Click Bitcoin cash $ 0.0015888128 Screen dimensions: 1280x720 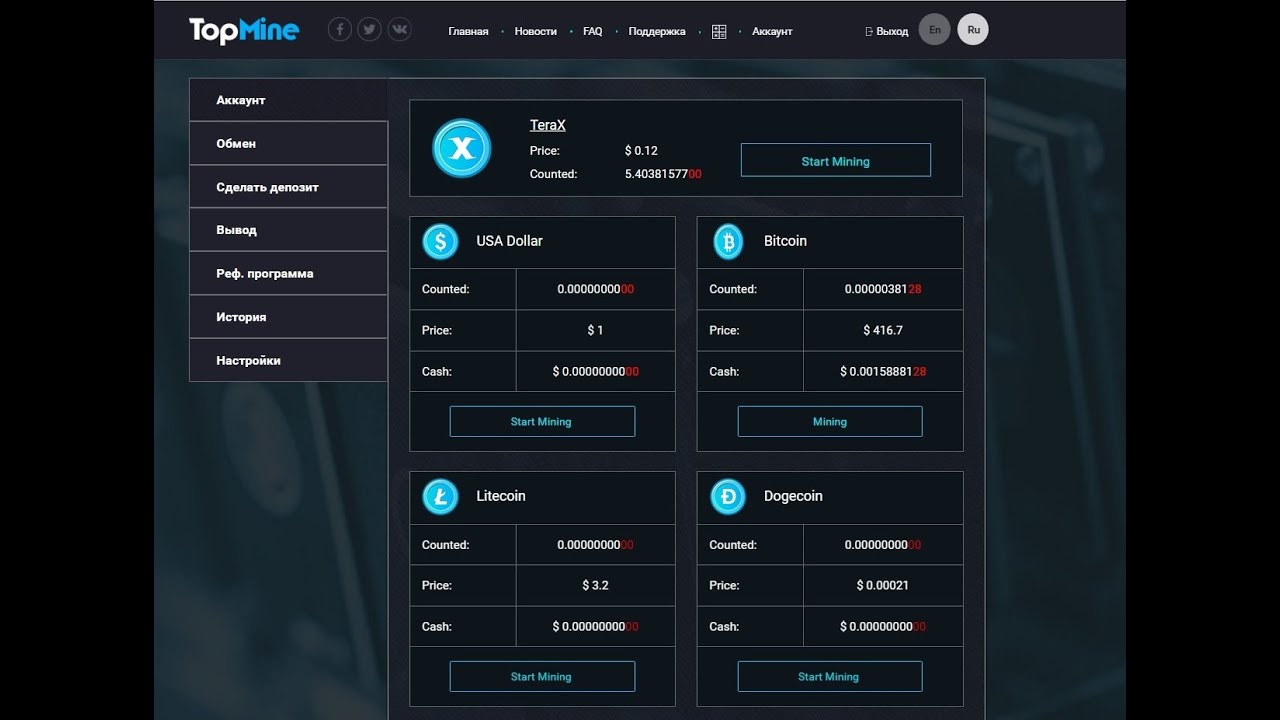[x=883, y=371]
